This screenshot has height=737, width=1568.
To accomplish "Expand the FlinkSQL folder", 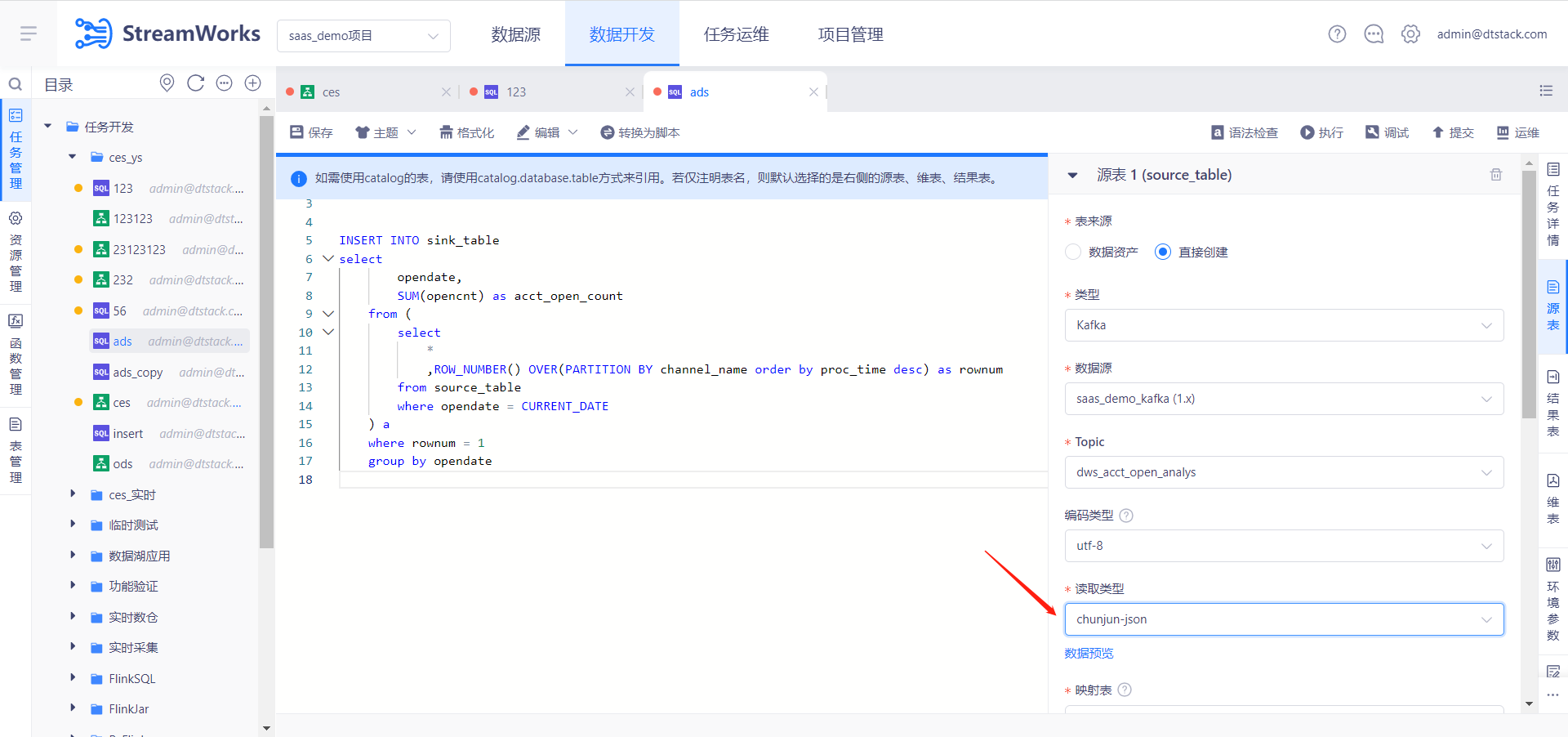I will (x=73, y=678).
